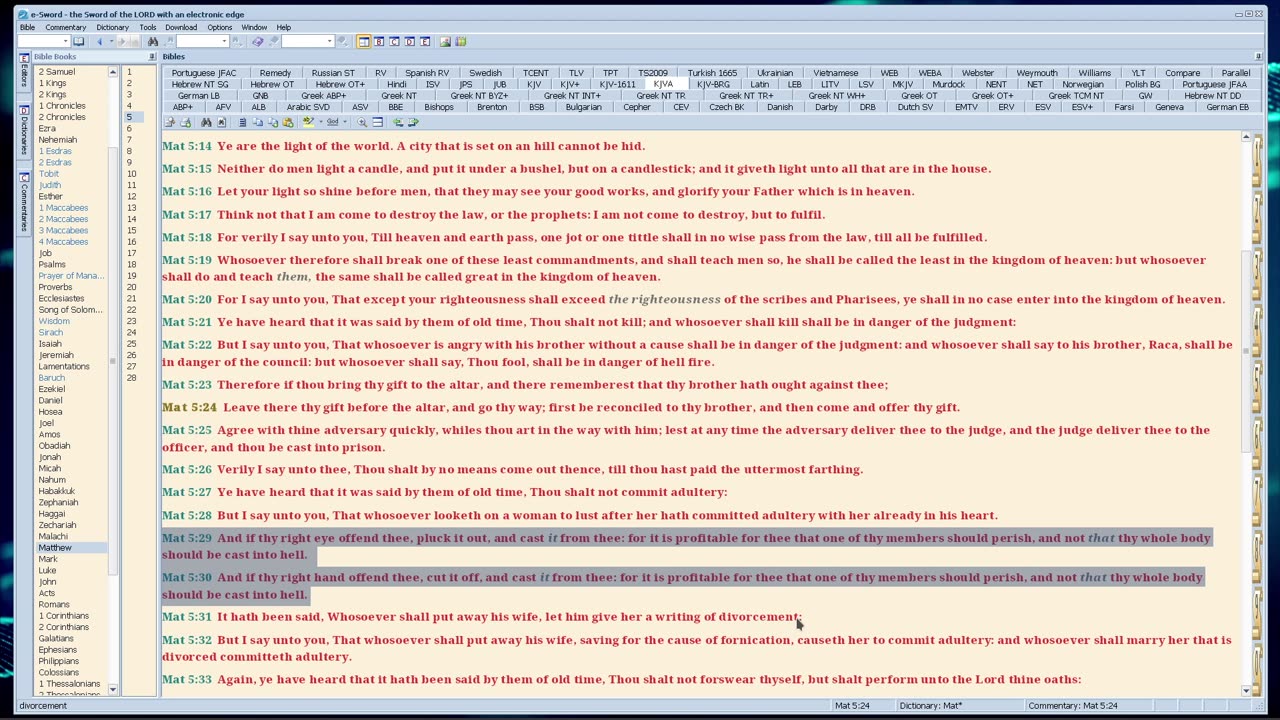The width and height of the screenshot is (1280, 720).
Task: Click the Bible text pane vertical scrollbar
Action: tap(1246, 412)
